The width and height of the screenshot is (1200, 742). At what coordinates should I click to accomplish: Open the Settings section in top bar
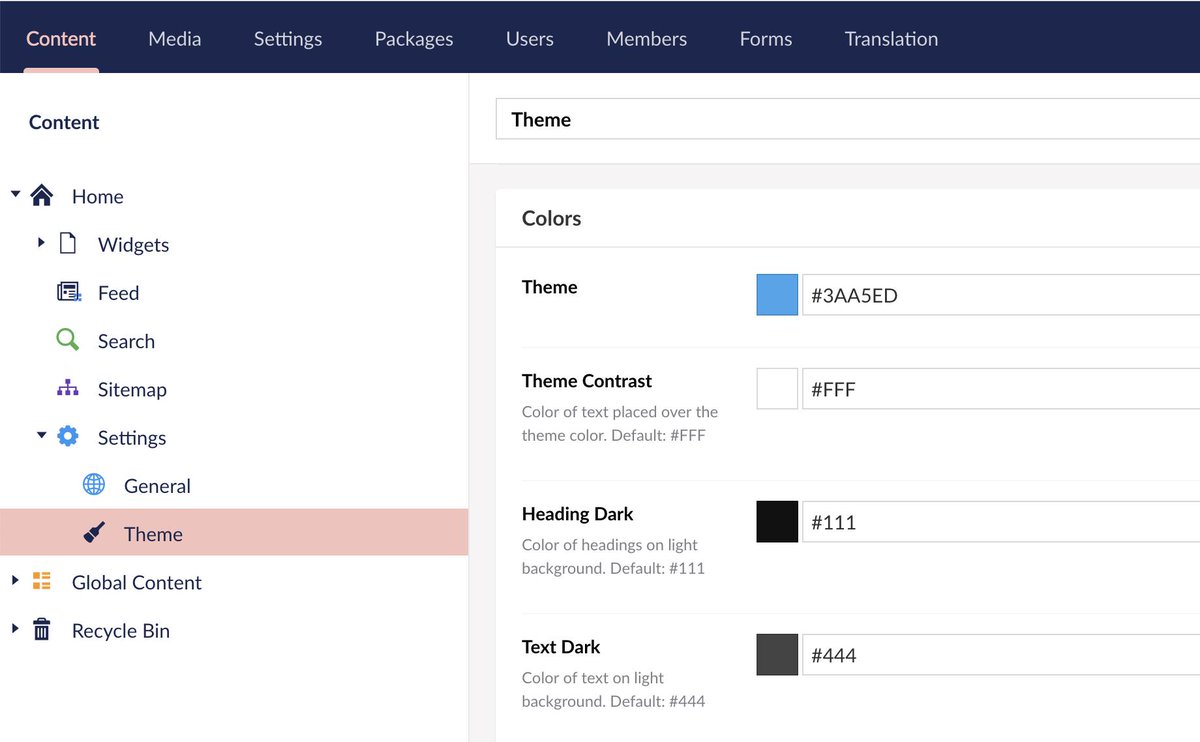click(x=288, y=39)
